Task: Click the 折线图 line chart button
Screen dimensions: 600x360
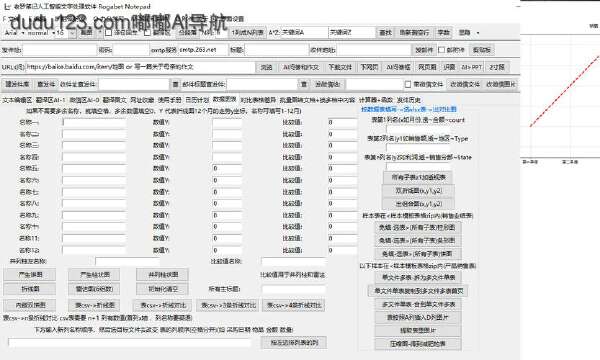Action: point(30,289)
